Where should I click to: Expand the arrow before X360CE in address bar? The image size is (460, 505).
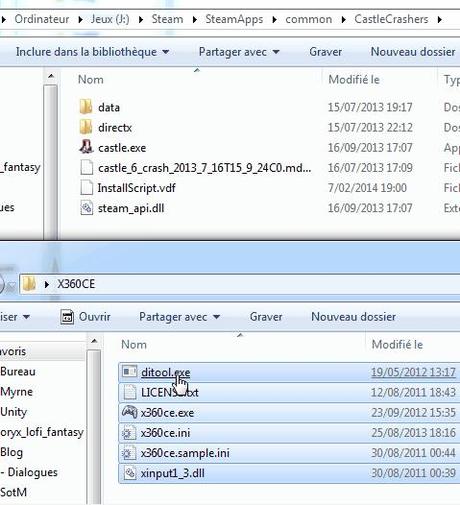click(x=47, y=284)
